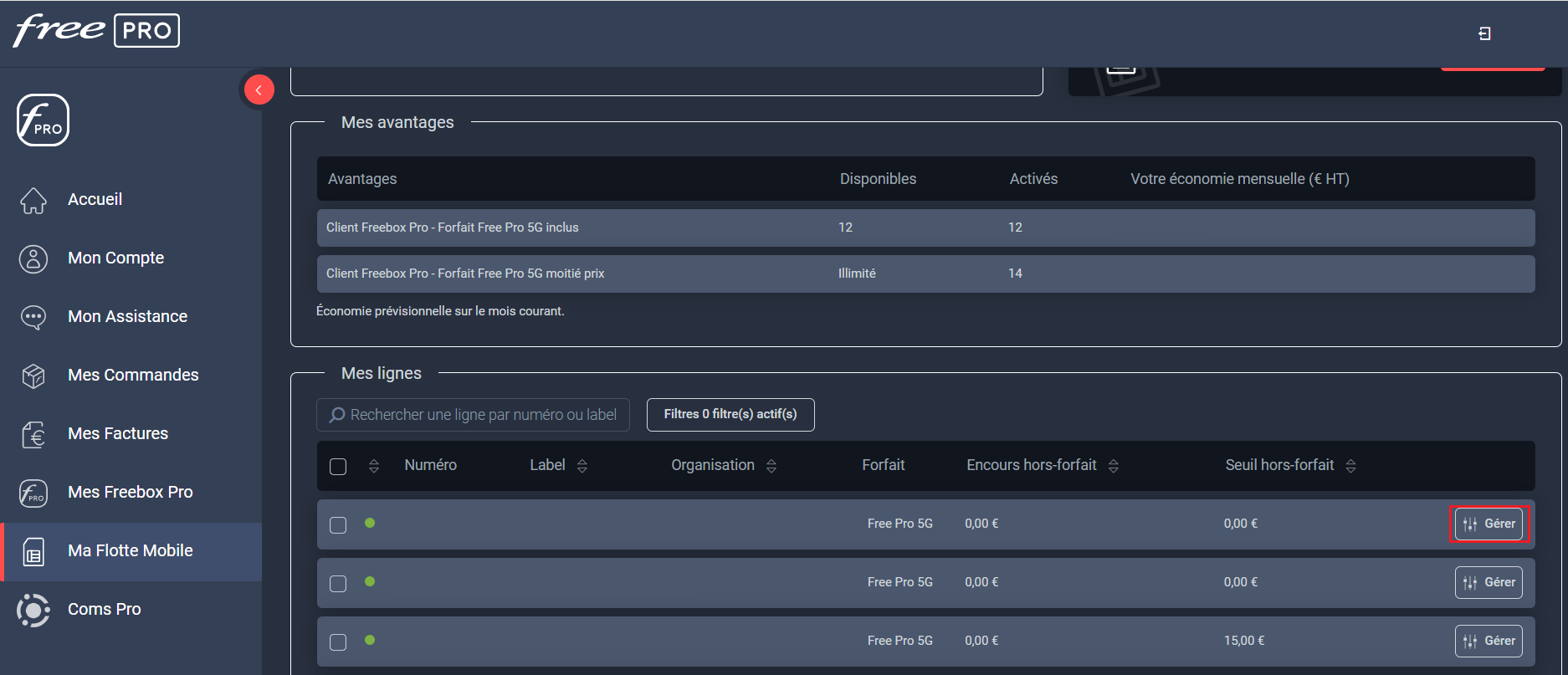Click the 'Illimité' cell
1568x675 pixels.
pos(857,274)
